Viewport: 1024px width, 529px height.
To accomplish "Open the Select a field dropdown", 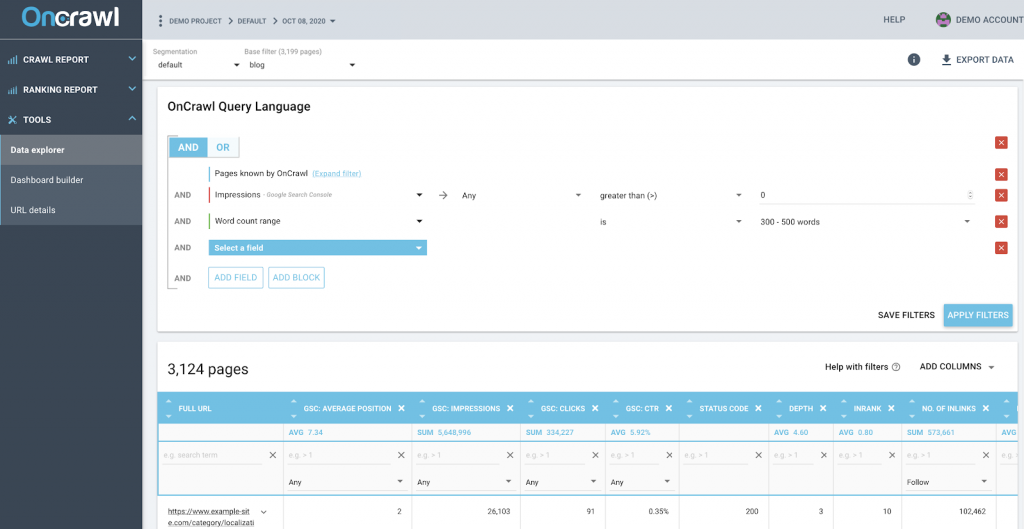I will [317, 248].
